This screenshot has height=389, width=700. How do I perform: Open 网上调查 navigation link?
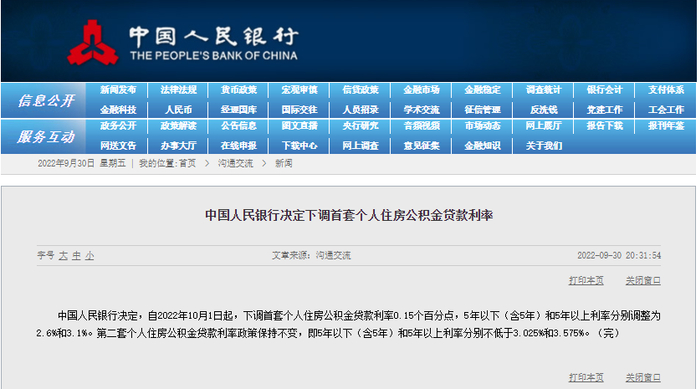[x=361, y=146]
